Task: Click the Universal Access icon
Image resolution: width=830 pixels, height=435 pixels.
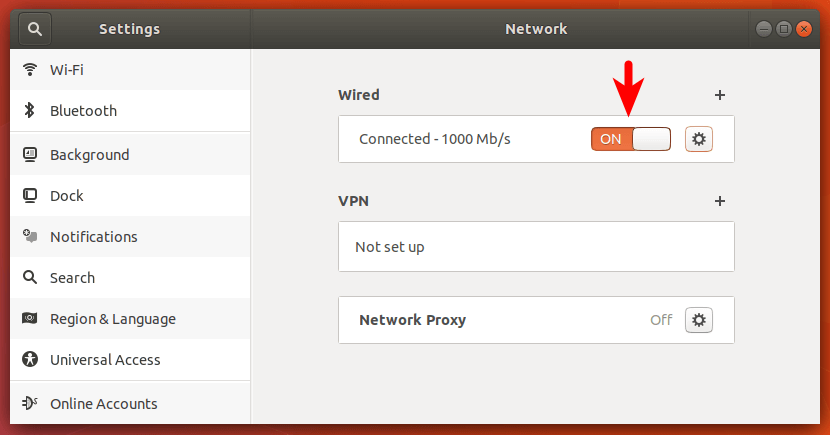Action: [30, 360]
